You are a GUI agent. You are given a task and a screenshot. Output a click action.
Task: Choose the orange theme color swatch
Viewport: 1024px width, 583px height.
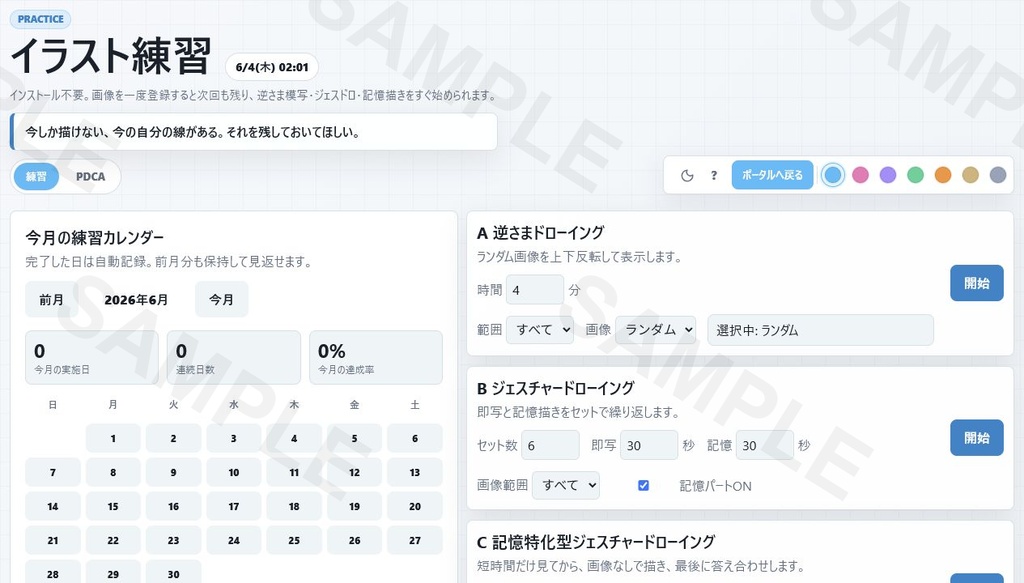(x=943, y=175)
